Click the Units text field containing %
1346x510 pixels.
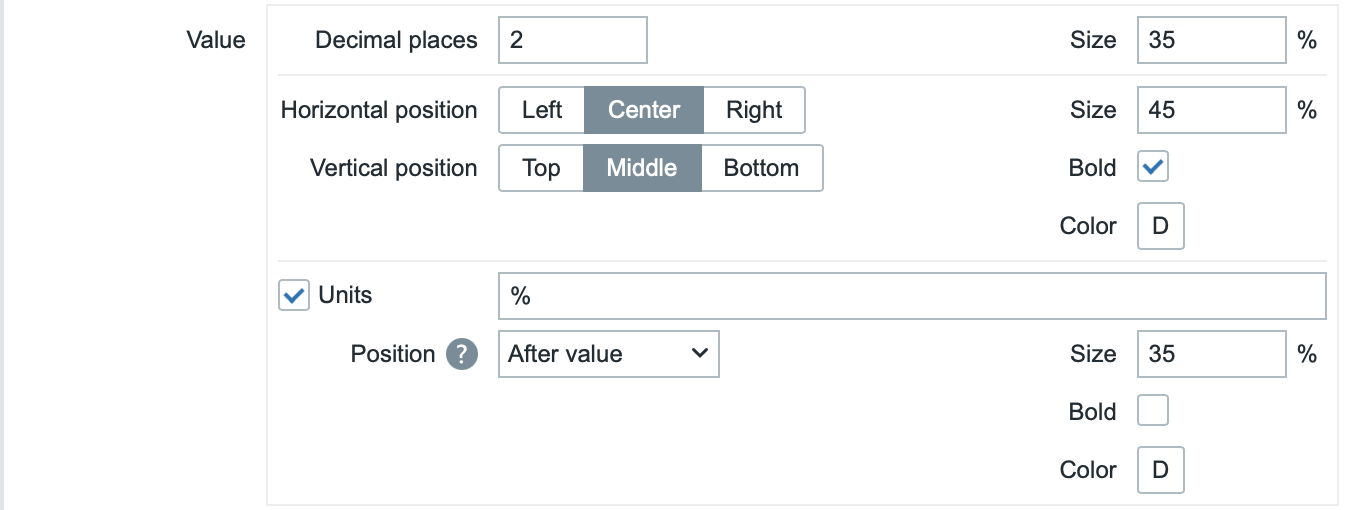point(911,297)
